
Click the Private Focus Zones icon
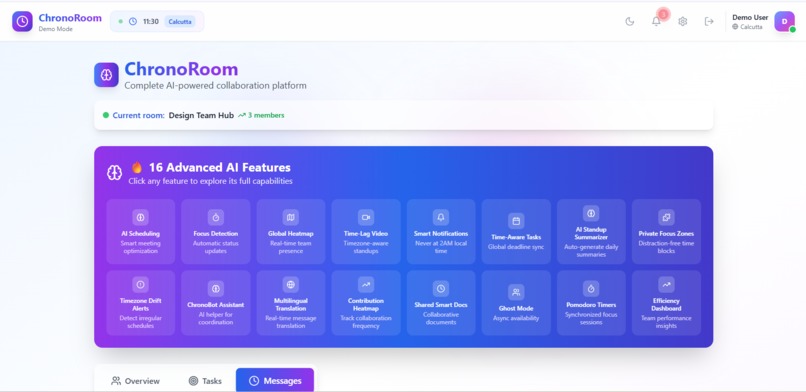pos(666,217)
